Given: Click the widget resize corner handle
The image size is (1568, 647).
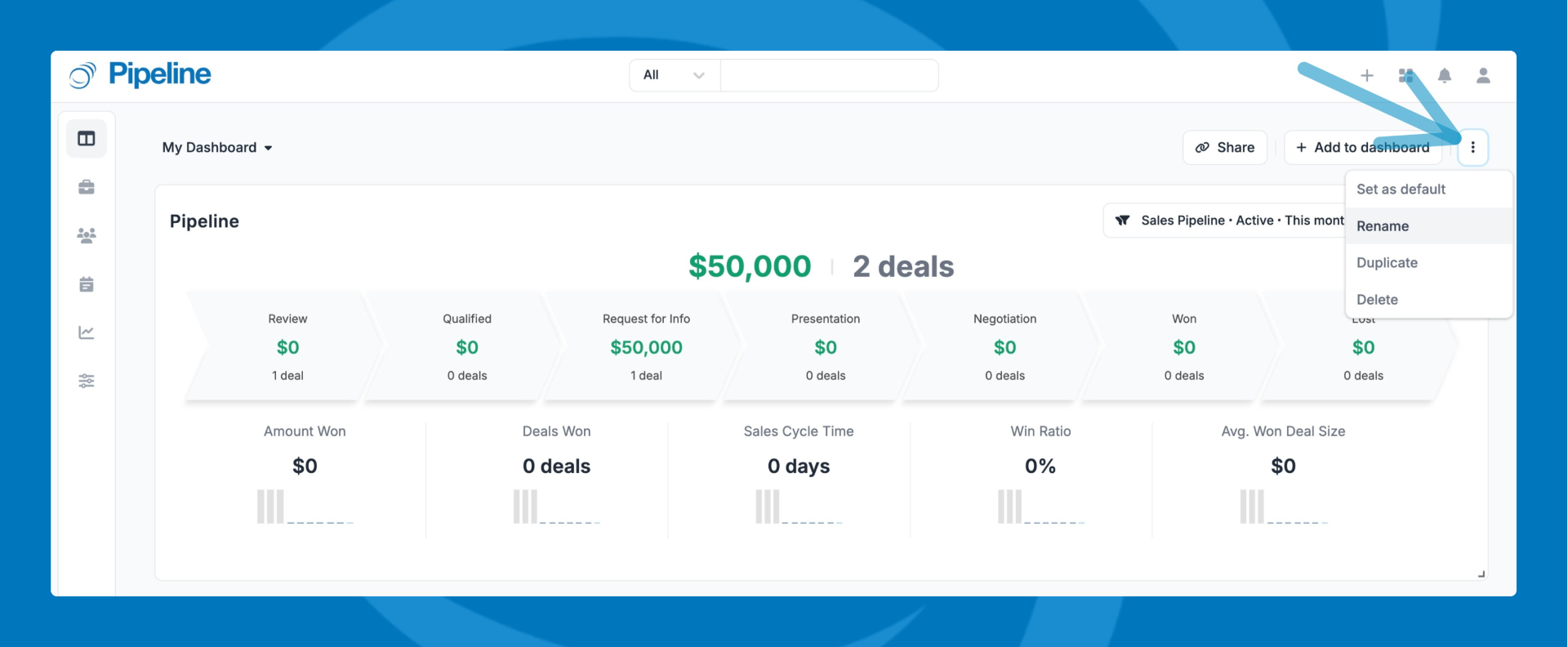Looking at the screenshot, I should 1481,574.
